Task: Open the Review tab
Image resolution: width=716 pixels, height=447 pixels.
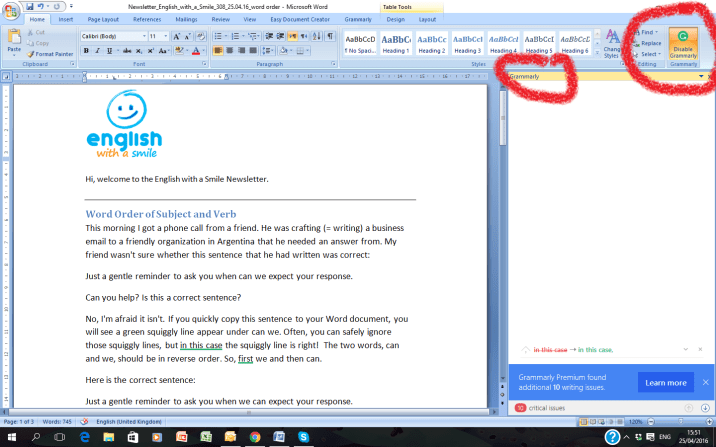Action: (x=221, y=19)
